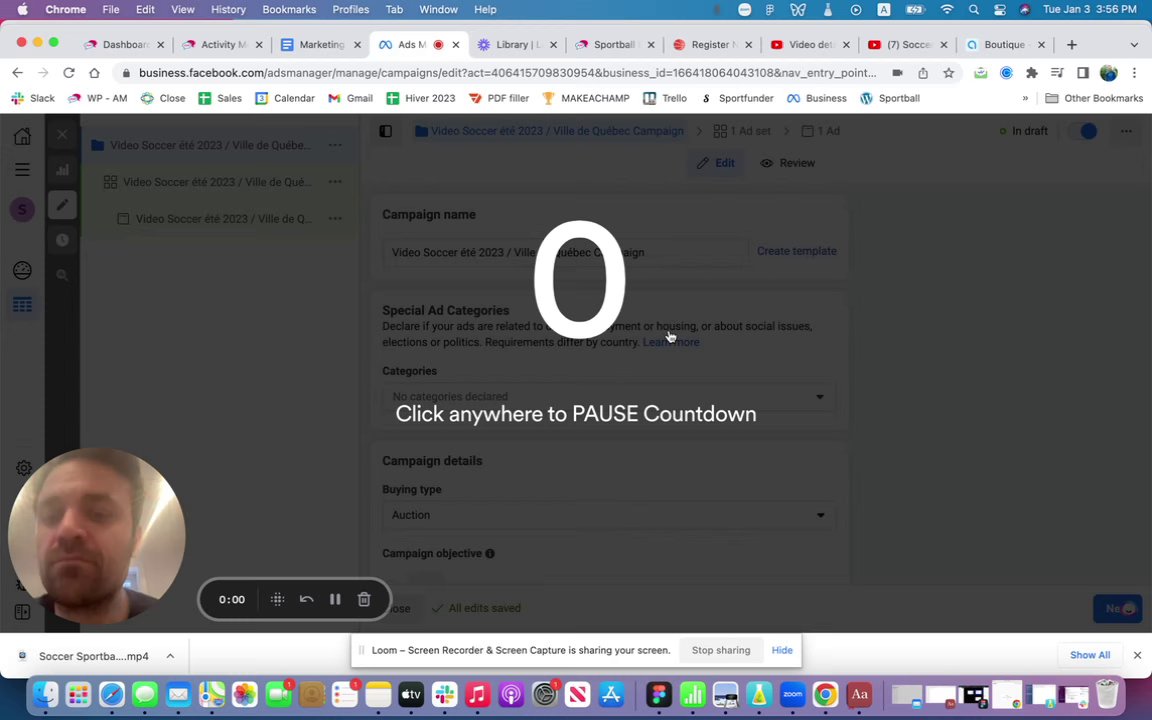Image resolution: width=1152 pixels, height=720 pixels.
Task: Close the editing pane with X icon
Action: point(62,134)
